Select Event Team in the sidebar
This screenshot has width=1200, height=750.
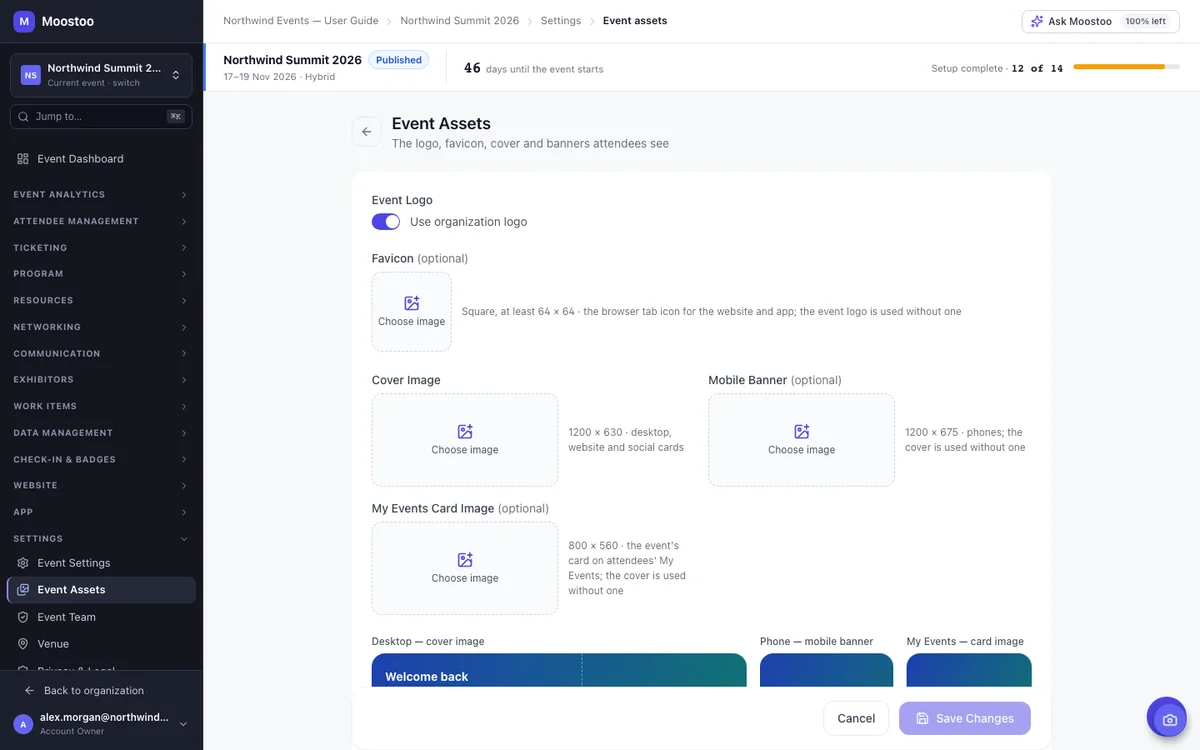[101, 617]
